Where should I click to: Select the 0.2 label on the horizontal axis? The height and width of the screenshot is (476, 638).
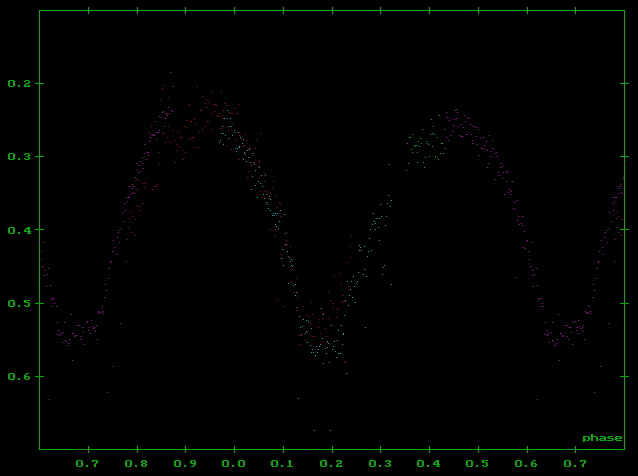tap(331, 464)
